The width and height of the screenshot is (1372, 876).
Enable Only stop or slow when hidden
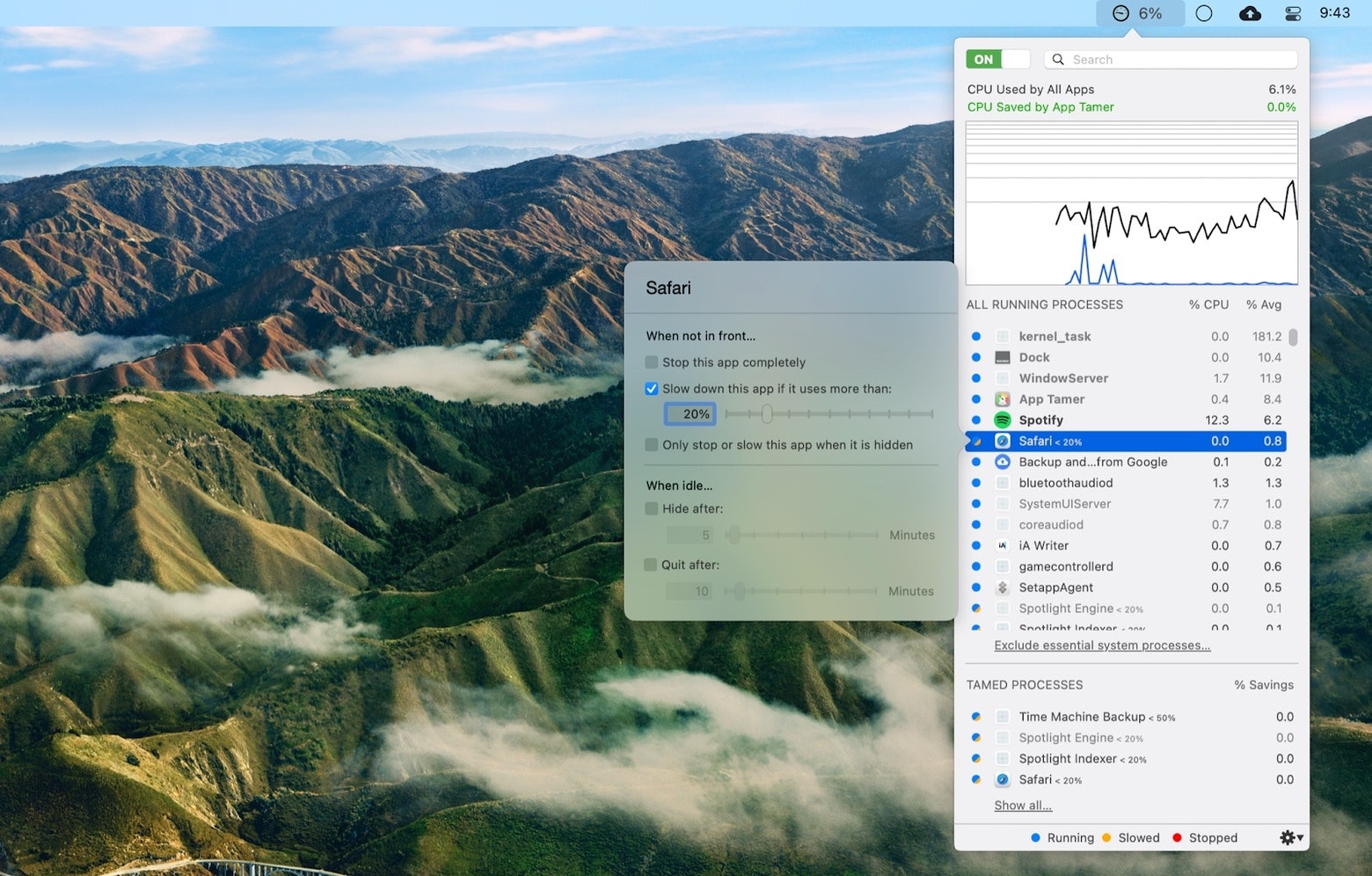(652, 445)
